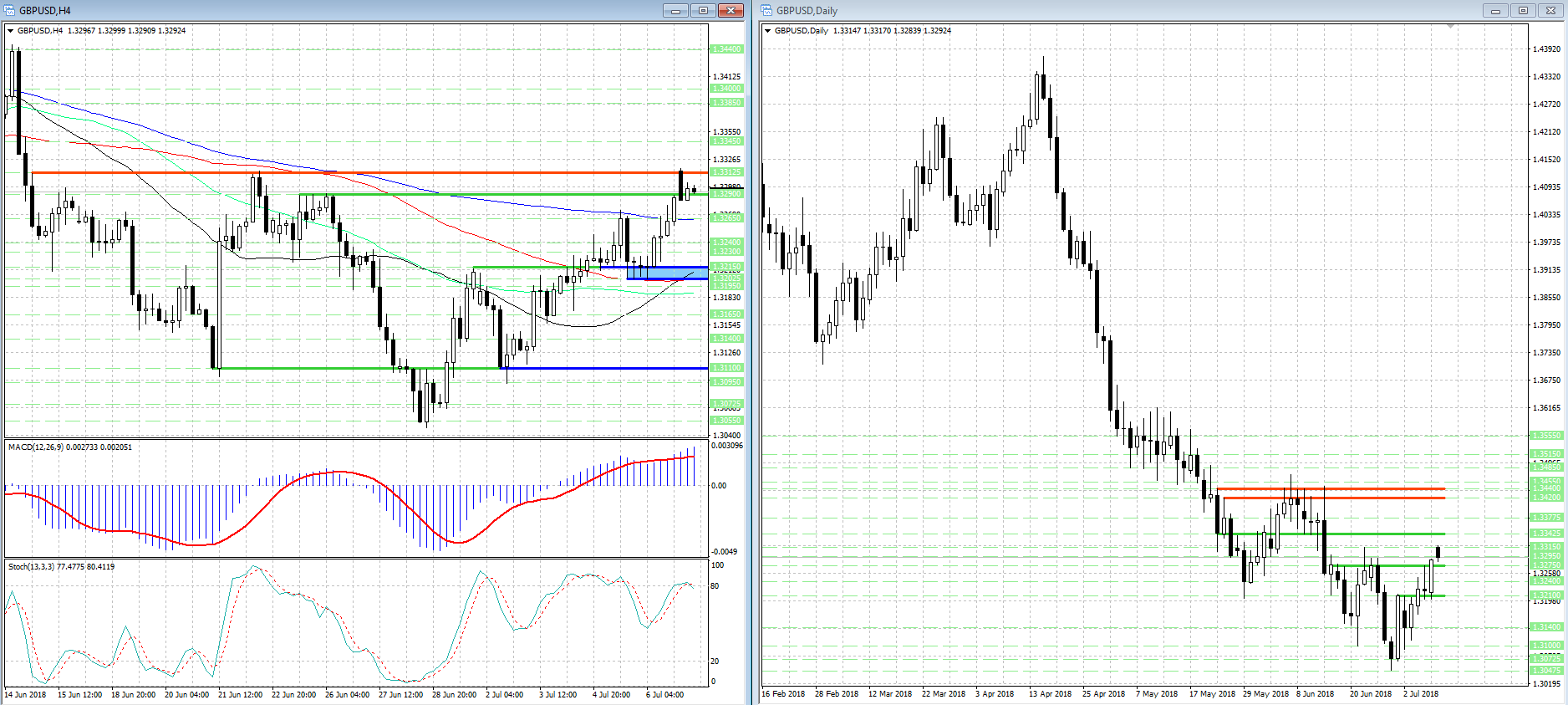Click the 1.35550 price level label on Daily
Image resolution: width=1568 pixels, height=705 pixels.
pyautogui.click(x=1546, y=436)
